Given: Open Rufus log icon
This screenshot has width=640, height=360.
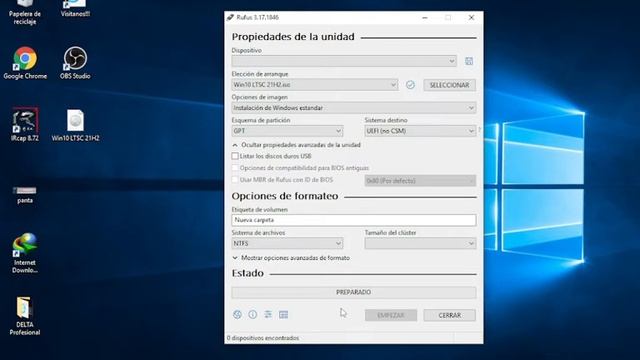Looking at the screenshot, I should coord(283,314).
